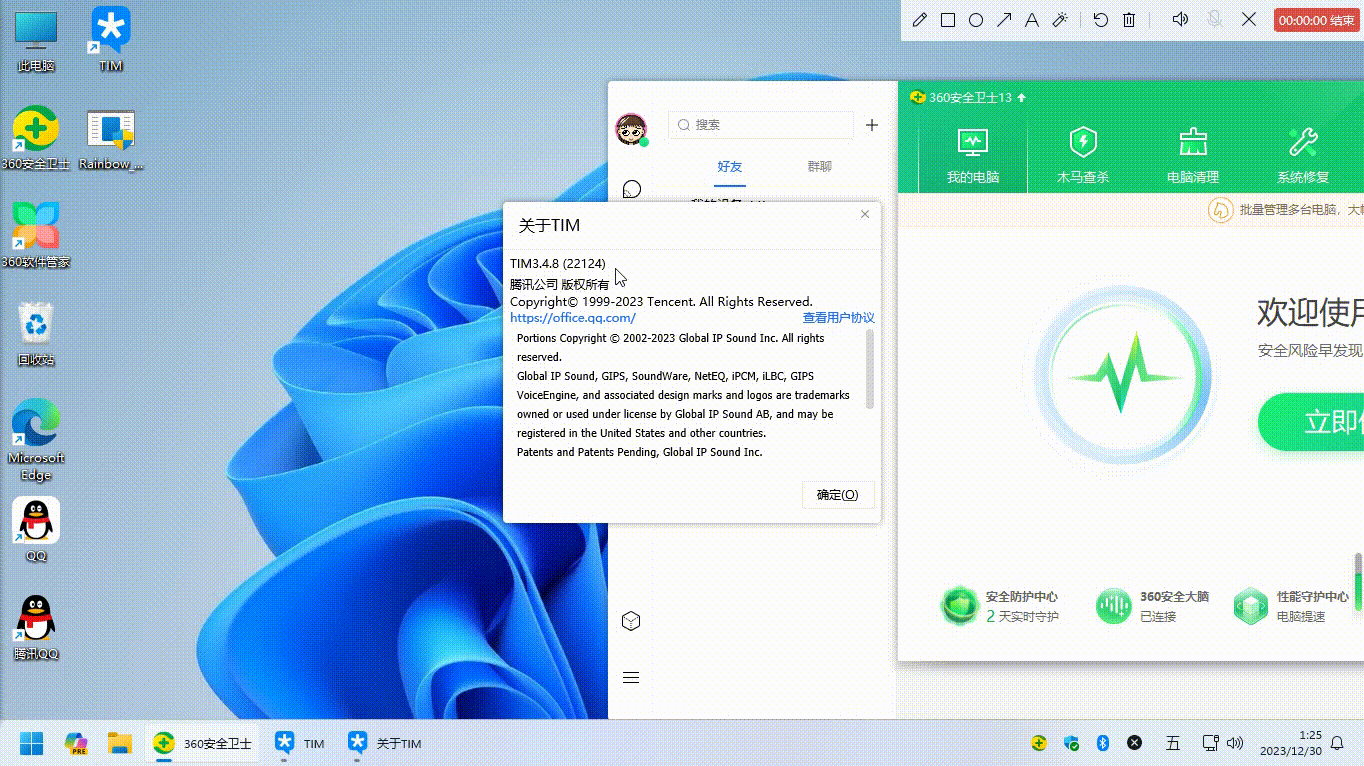Open File Explorer from the taskbar
The height and width of the screenshot is (766, 1364).
click(x=120, y=744)
